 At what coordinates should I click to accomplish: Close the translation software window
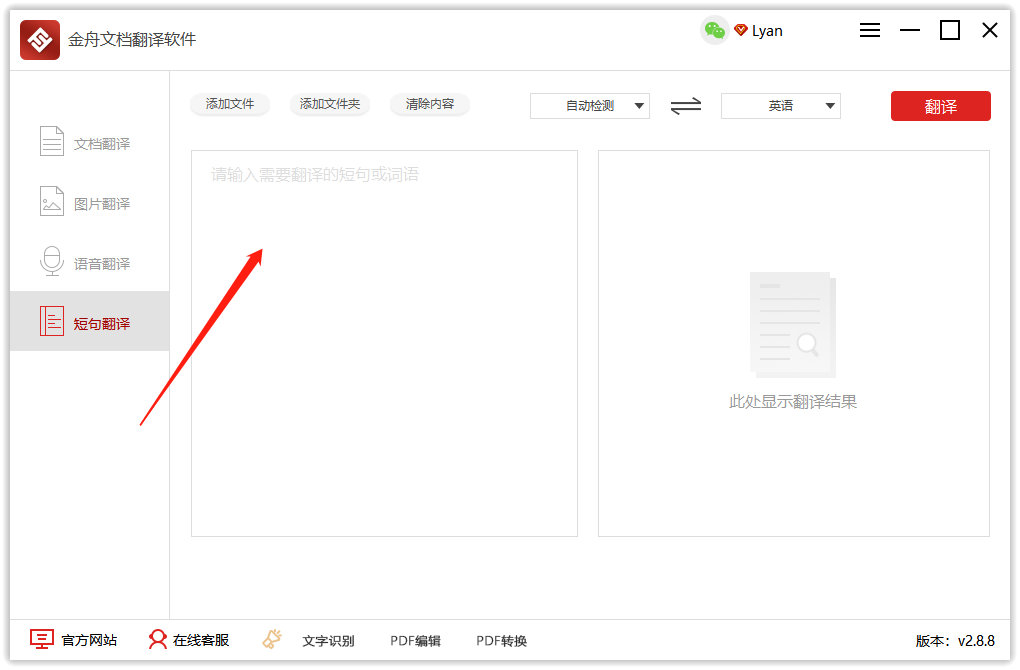990,30
